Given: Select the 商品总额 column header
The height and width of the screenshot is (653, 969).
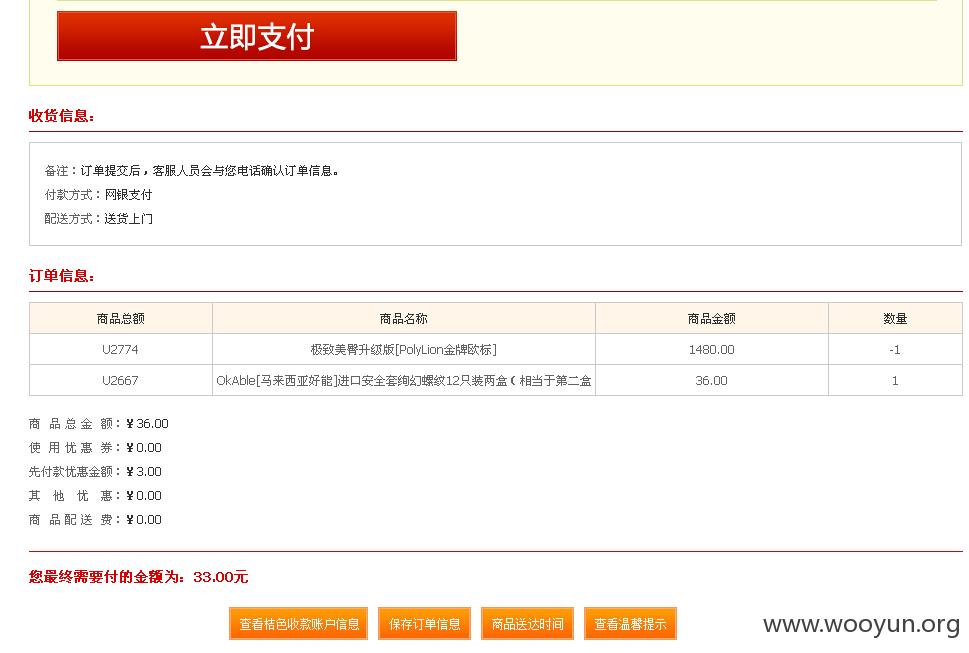Looking at the screenshot, I should 121,319.
